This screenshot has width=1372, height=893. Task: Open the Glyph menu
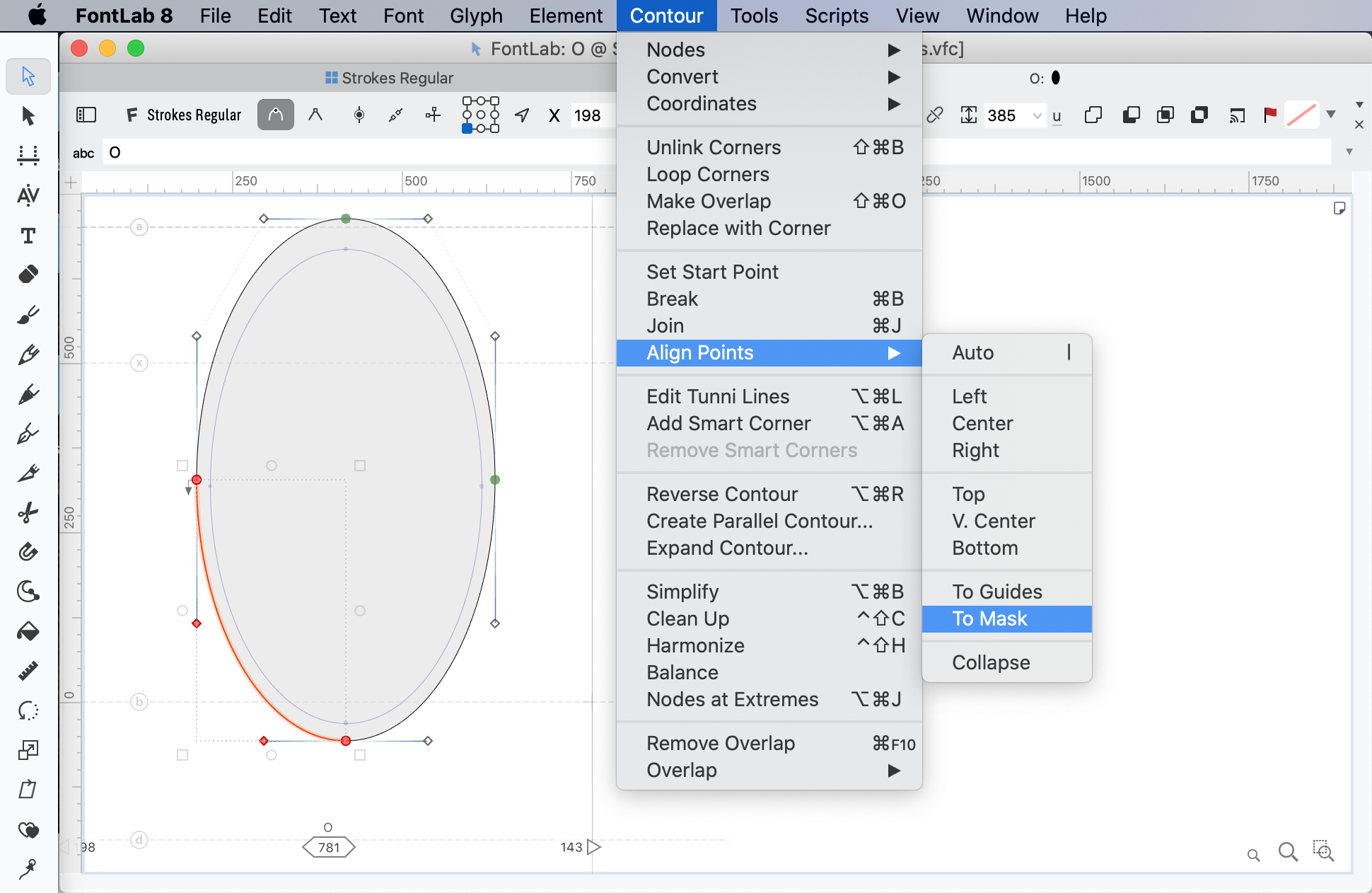(476, 16)
